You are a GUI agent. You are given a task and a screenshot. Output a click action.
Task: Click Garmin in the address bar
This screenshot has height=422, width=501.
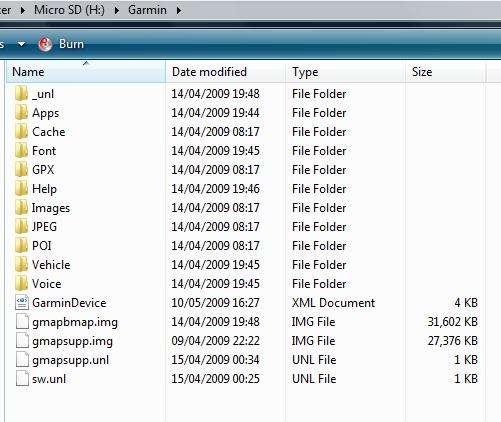click(147, 10)
